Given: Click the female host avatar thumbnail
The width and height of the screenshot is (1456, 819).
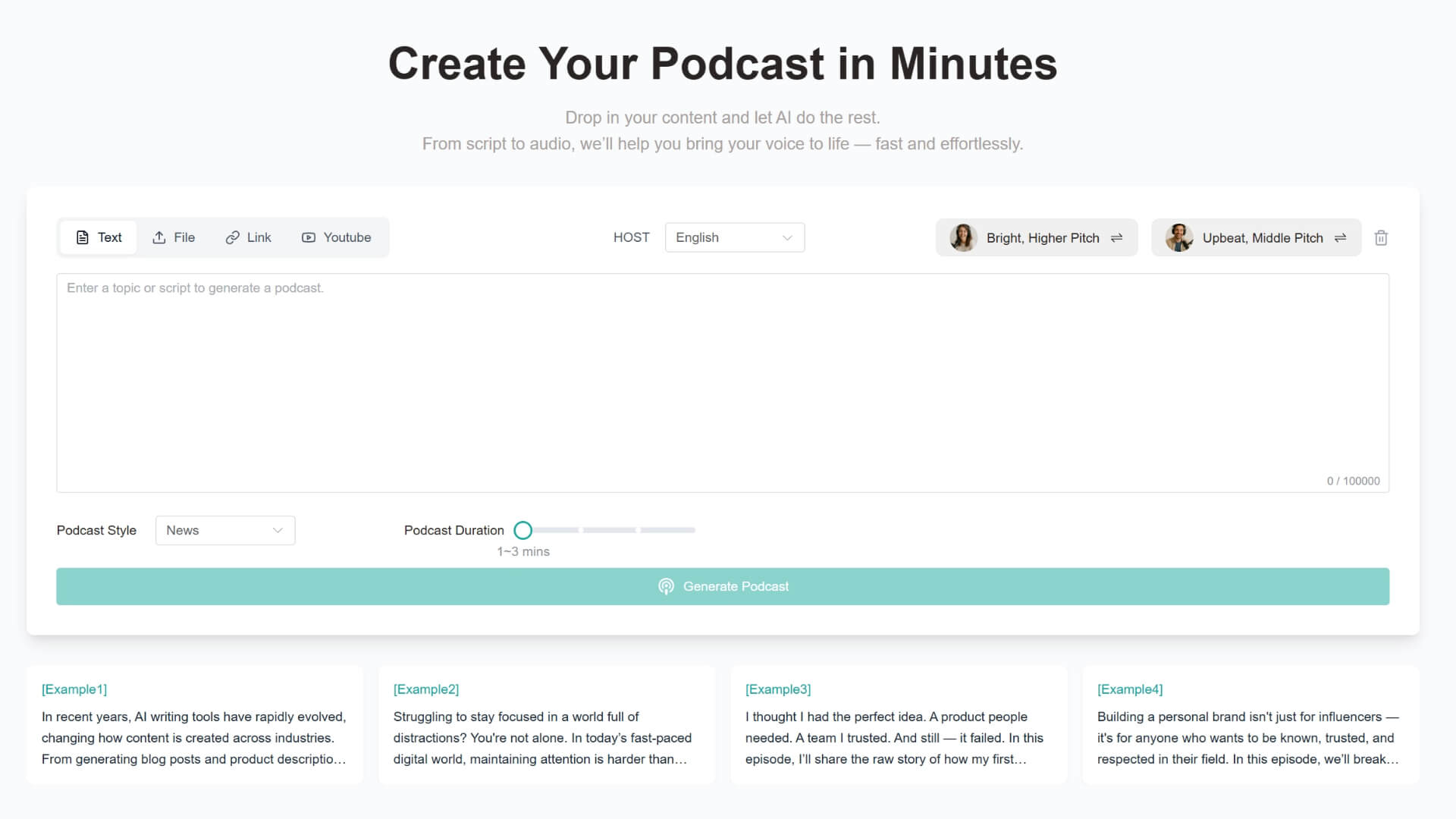Looking at the screenshot, I should coord(963,238).
